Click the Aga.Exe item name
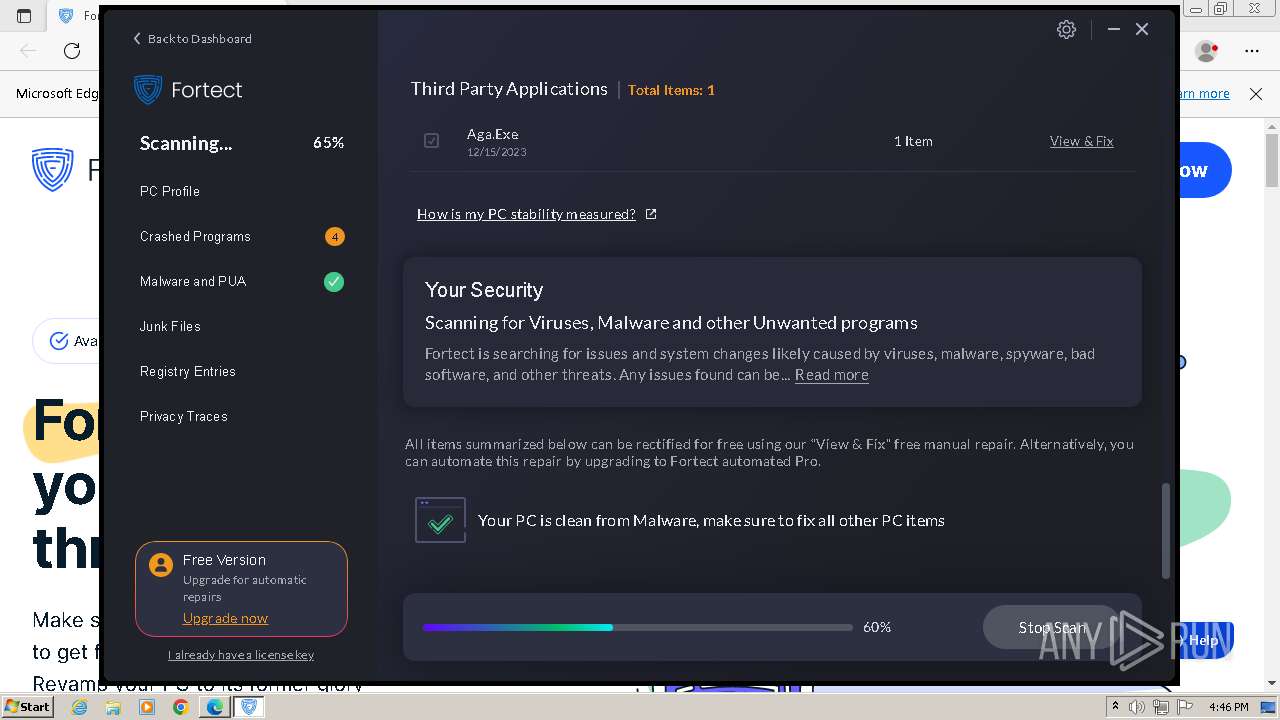The image size is (1280, 720). (492, 134)
